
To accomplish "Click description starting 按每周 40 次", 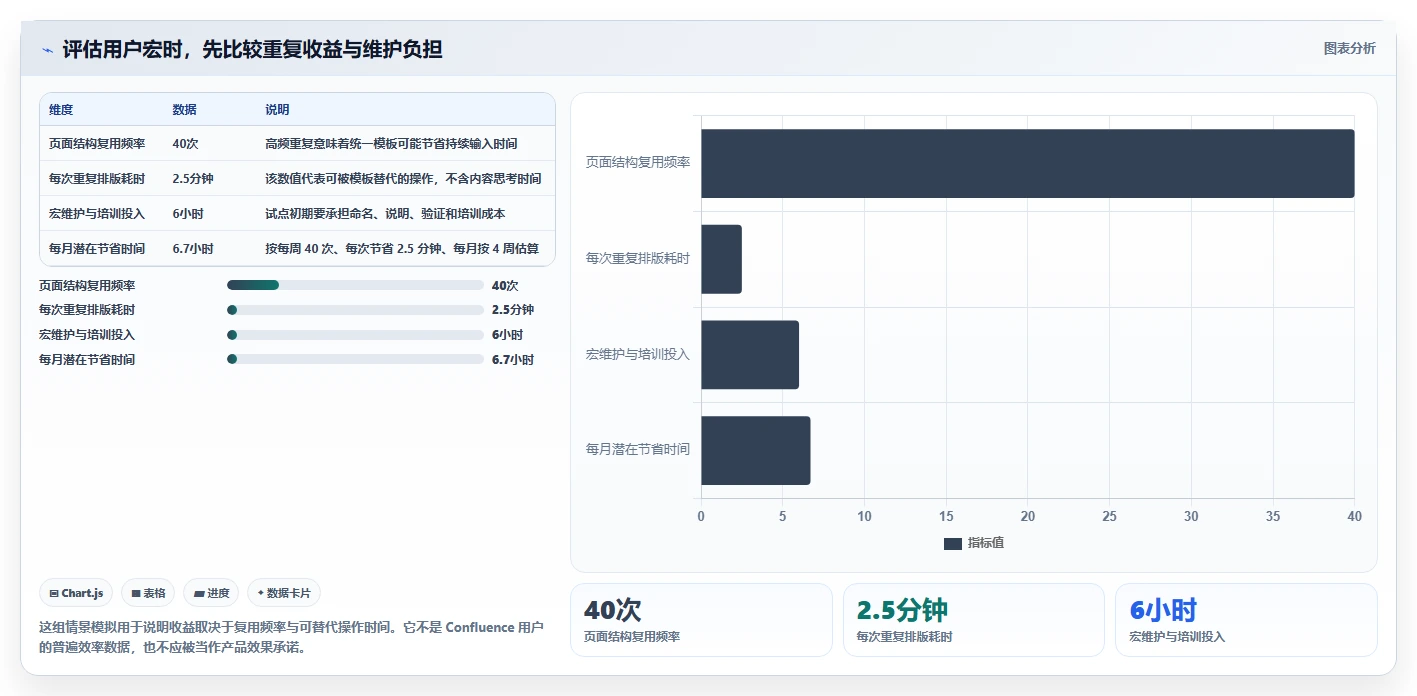I will [402, 249].
